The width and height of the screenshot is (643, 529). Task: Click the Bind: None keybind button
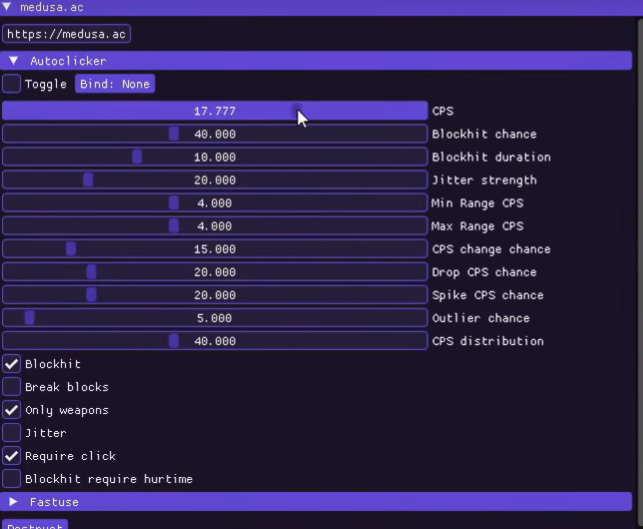coord(115,84)
